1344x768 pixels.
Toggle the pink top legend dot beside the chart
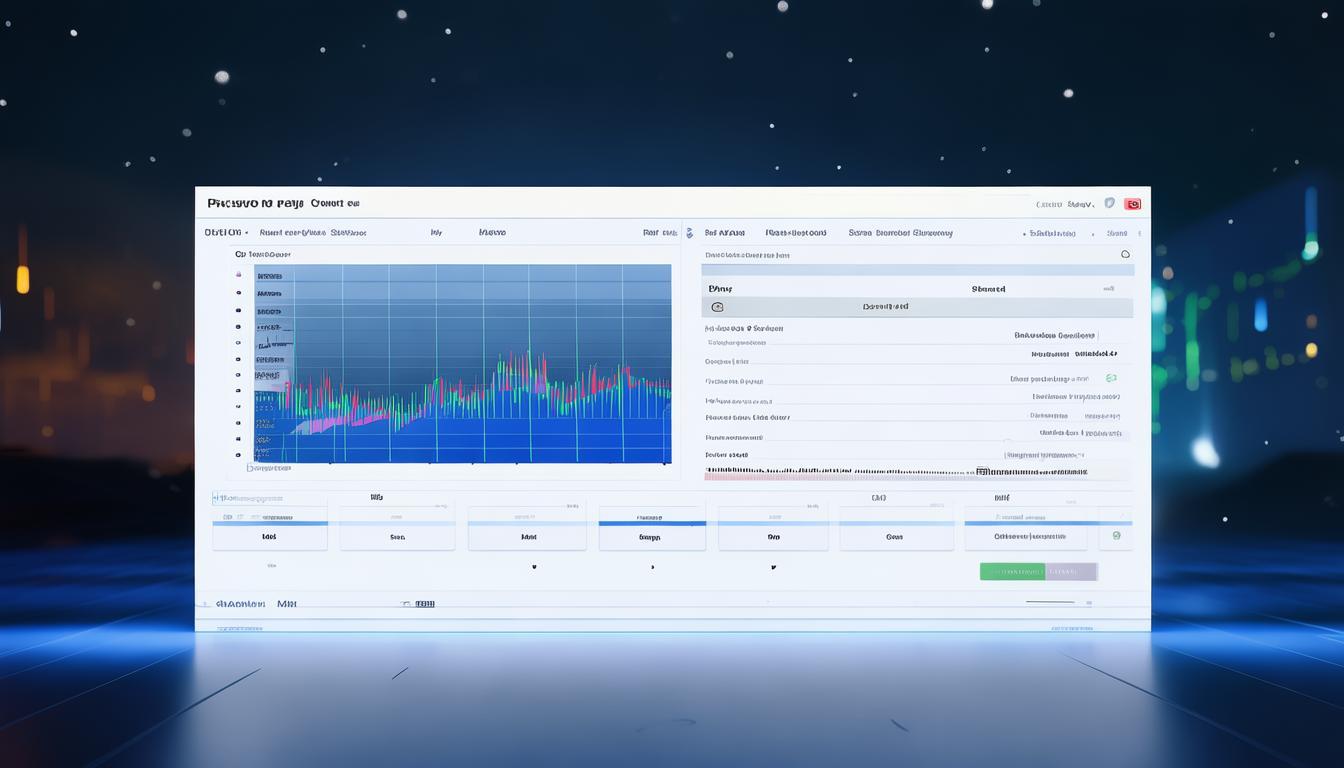point(238,272)
